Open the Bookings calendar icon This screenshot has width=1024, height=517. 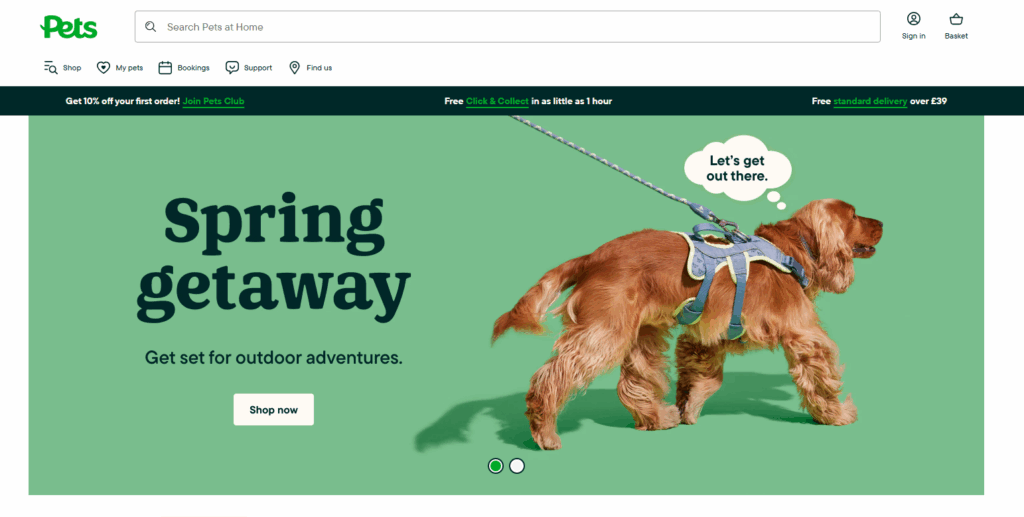click(165, 67)
